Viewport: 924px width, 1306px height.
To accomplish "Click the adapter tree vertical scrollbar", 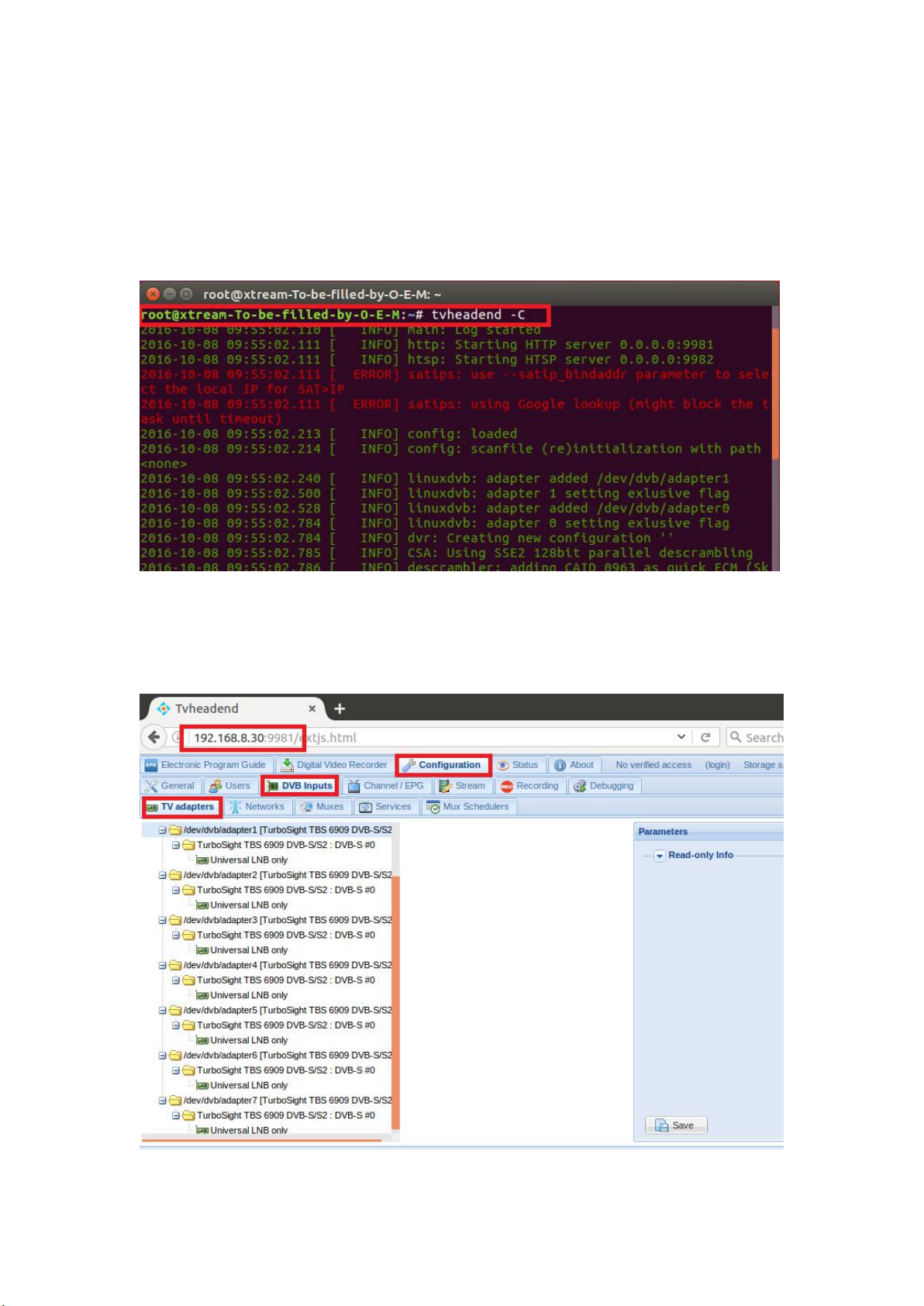I will (x=395, y=1002).
